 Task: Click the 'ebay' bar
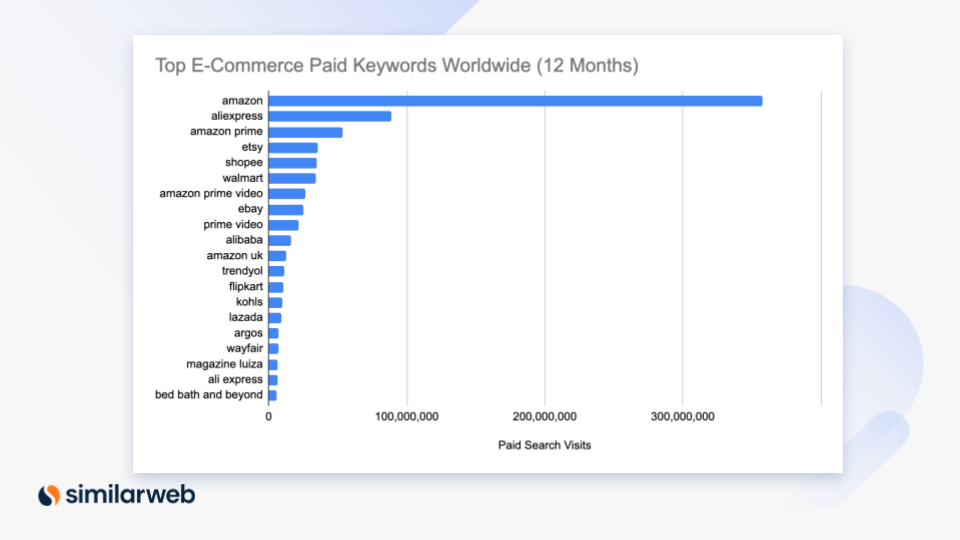pos(286,210)
